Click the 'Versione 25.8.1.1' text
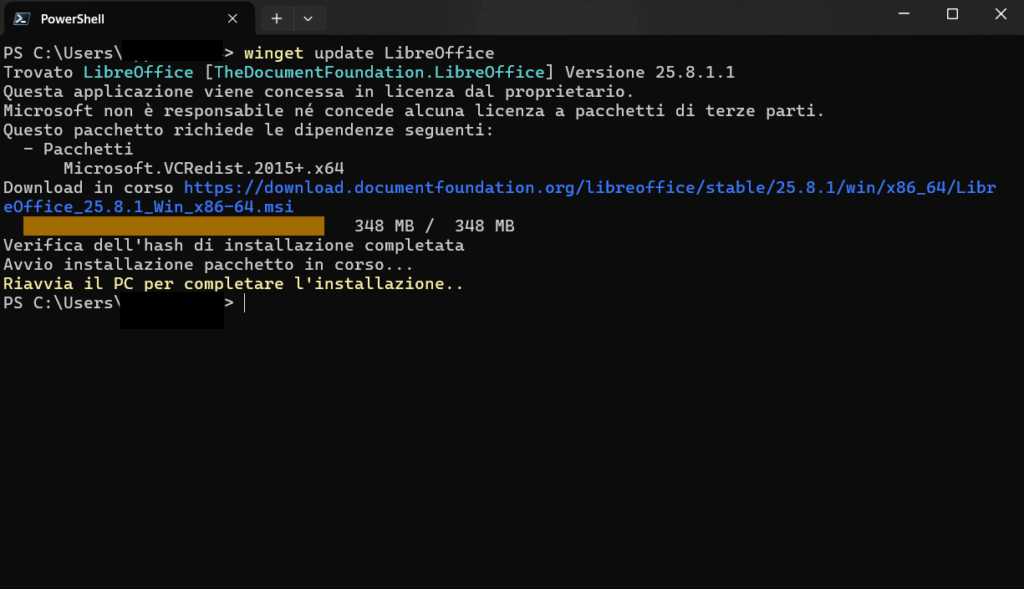This screenshot has height=589, width=1024. pos(650,72)
